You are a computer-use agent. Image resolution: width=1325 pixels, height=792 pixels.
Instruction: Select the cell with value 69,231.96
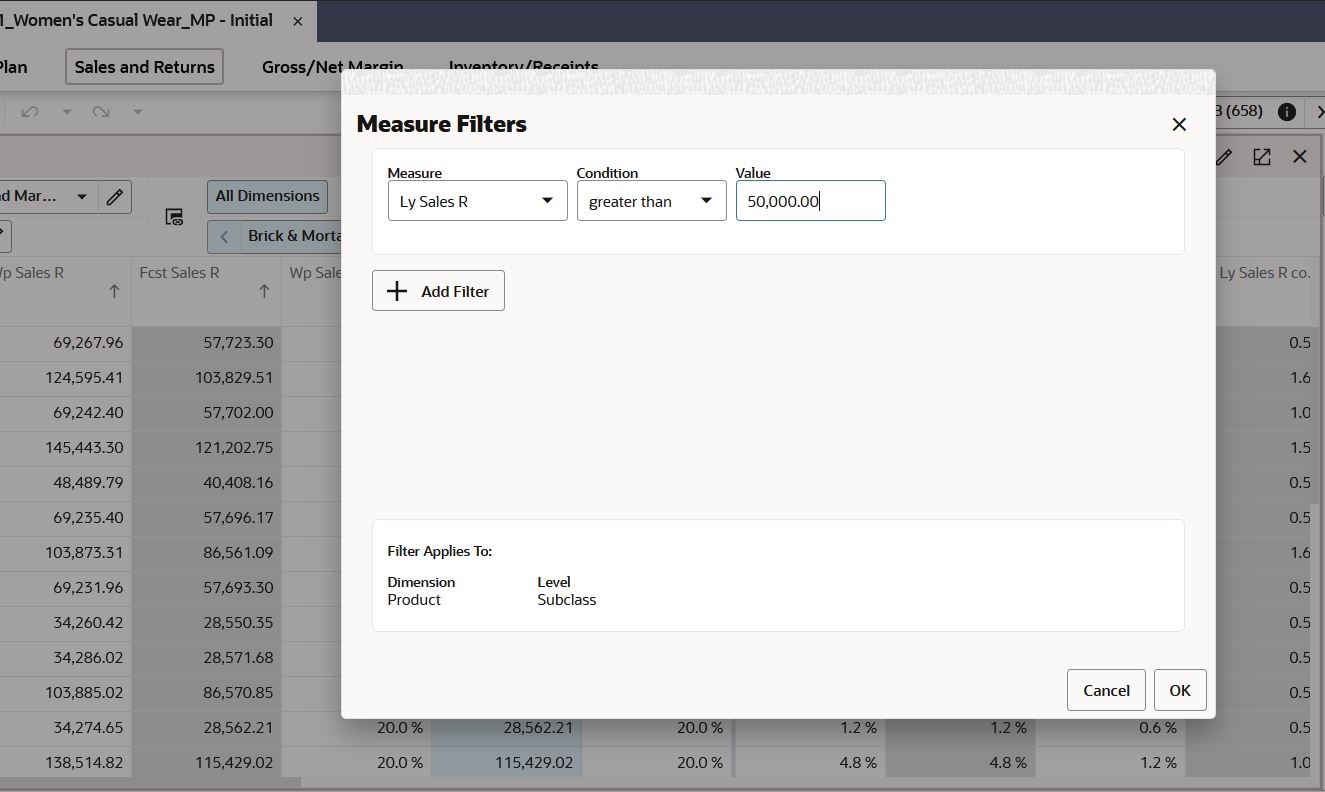click(x=66, y=588)
